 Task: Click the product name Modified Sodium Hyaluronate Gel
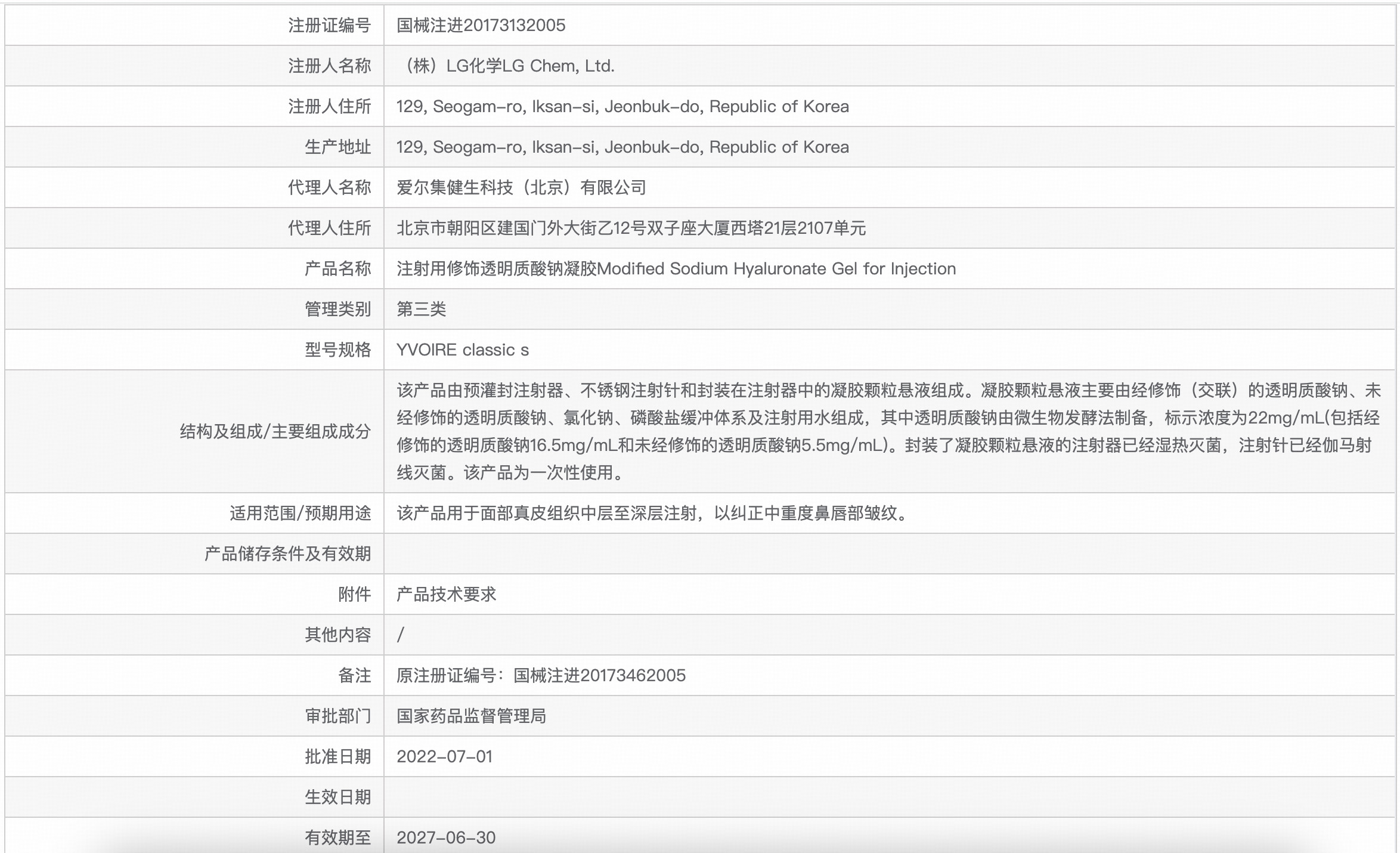676,268
